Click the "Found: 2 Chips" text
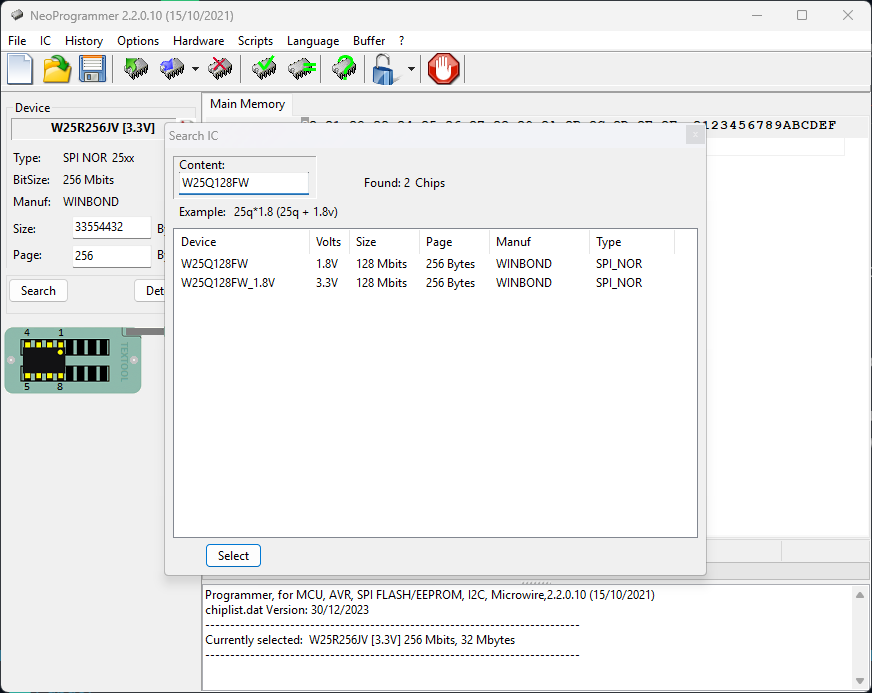 [404, 183]
